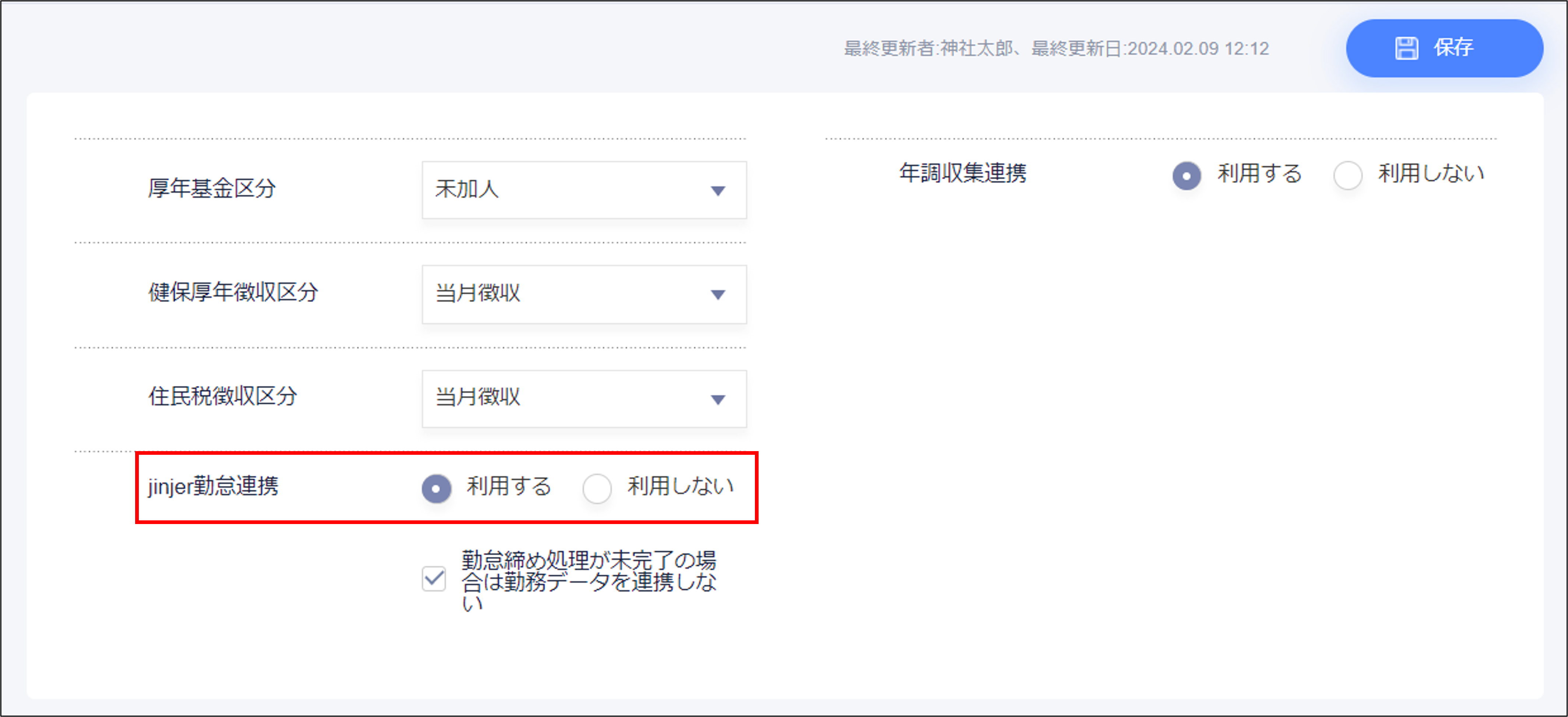Viewport: 1568px width, 717px height.
Task: Select 利用する for jinjer勤怠連携
Action: point(436,488)
